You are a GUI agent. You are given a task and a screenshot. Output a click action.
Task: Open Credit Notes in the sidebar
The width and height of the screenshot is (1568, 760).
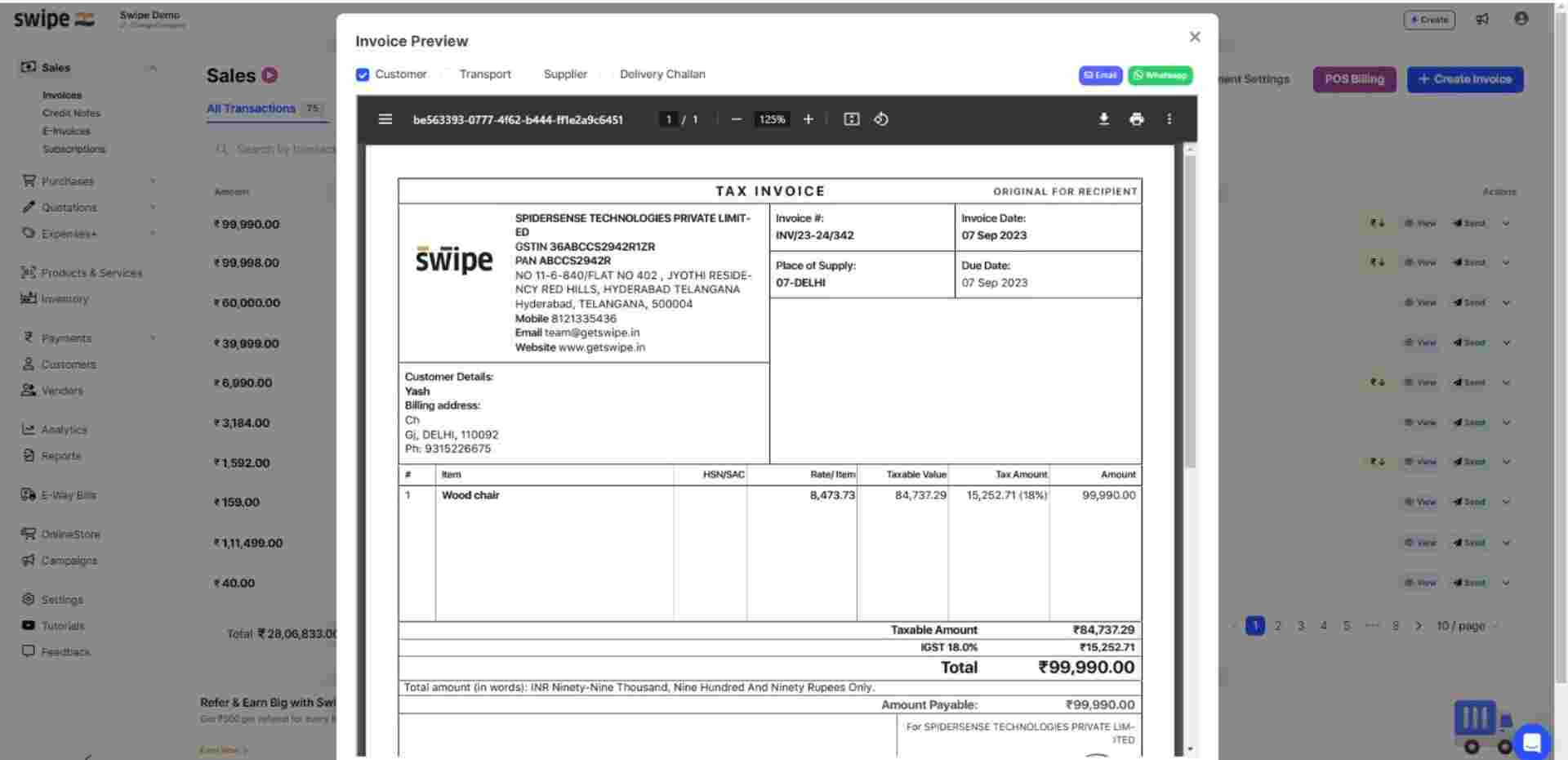71,114
